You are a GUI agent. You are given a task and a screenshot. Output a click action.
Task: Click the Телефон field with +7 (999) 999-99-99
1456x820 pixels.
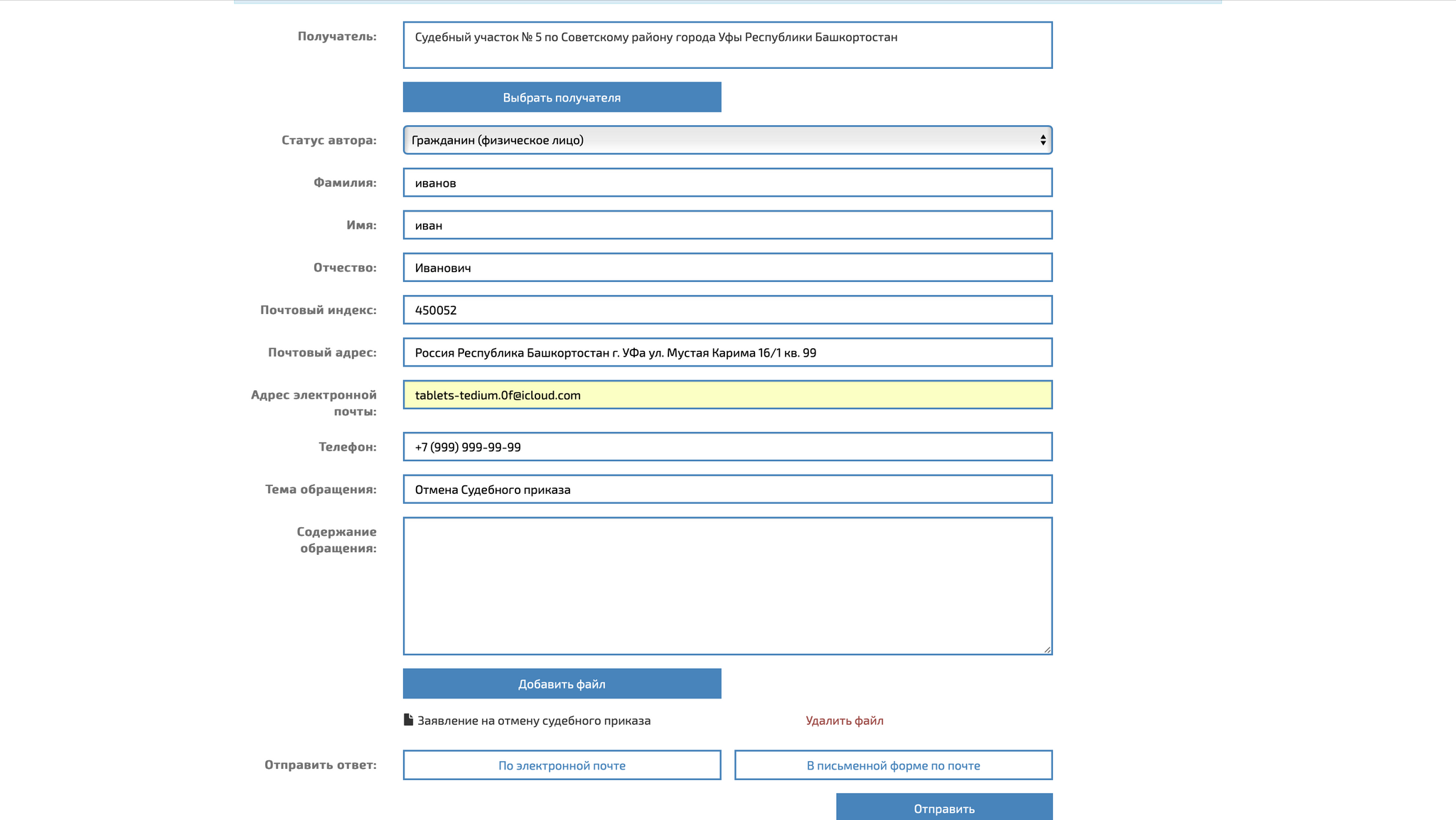(x=727, y=447)
